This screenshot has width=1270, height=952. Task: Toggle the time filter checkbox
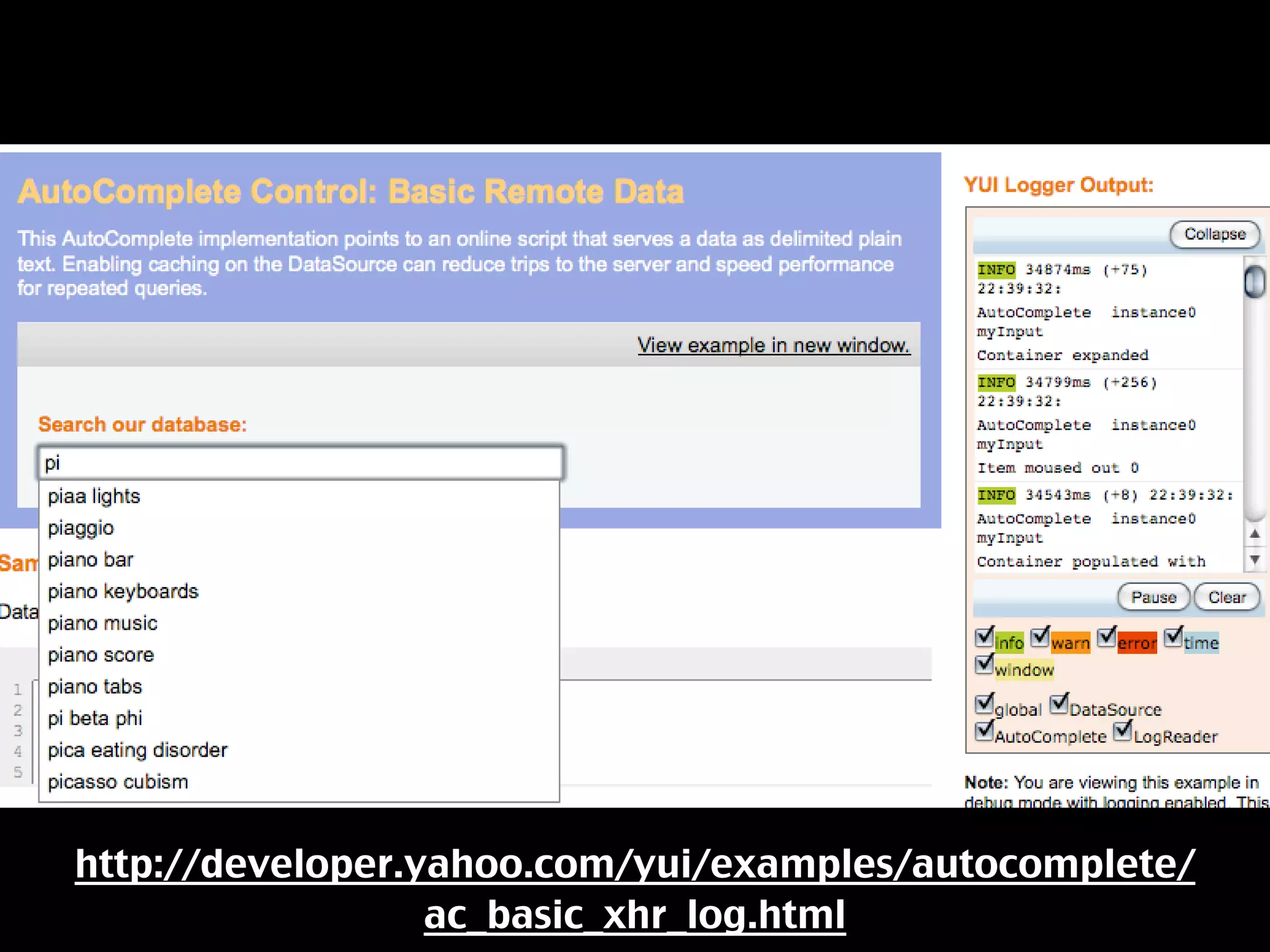1173,637
